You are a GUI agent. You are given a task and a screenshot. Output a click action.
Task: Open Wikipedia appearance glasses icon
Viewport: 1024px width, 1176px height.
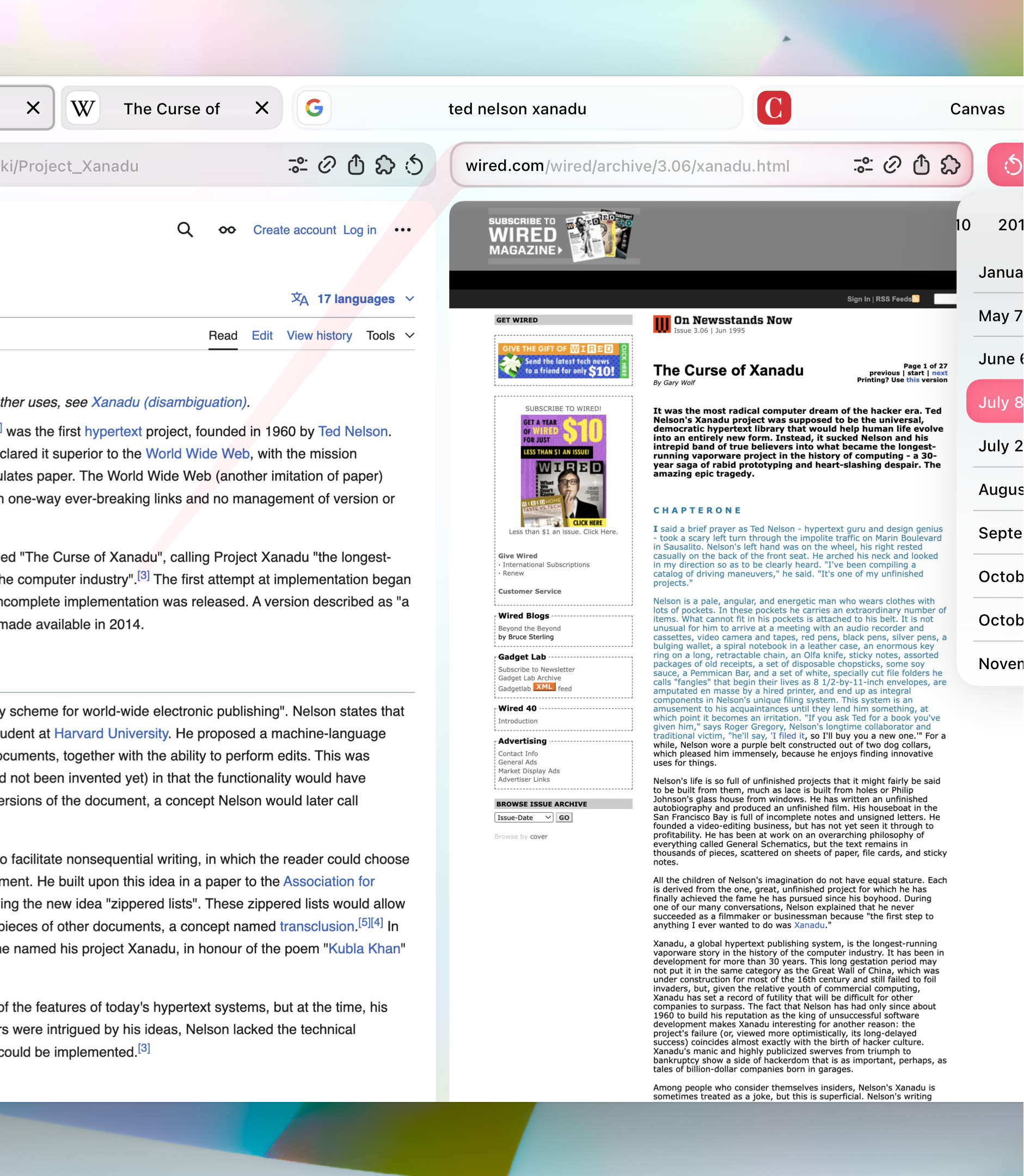(227, 230)
